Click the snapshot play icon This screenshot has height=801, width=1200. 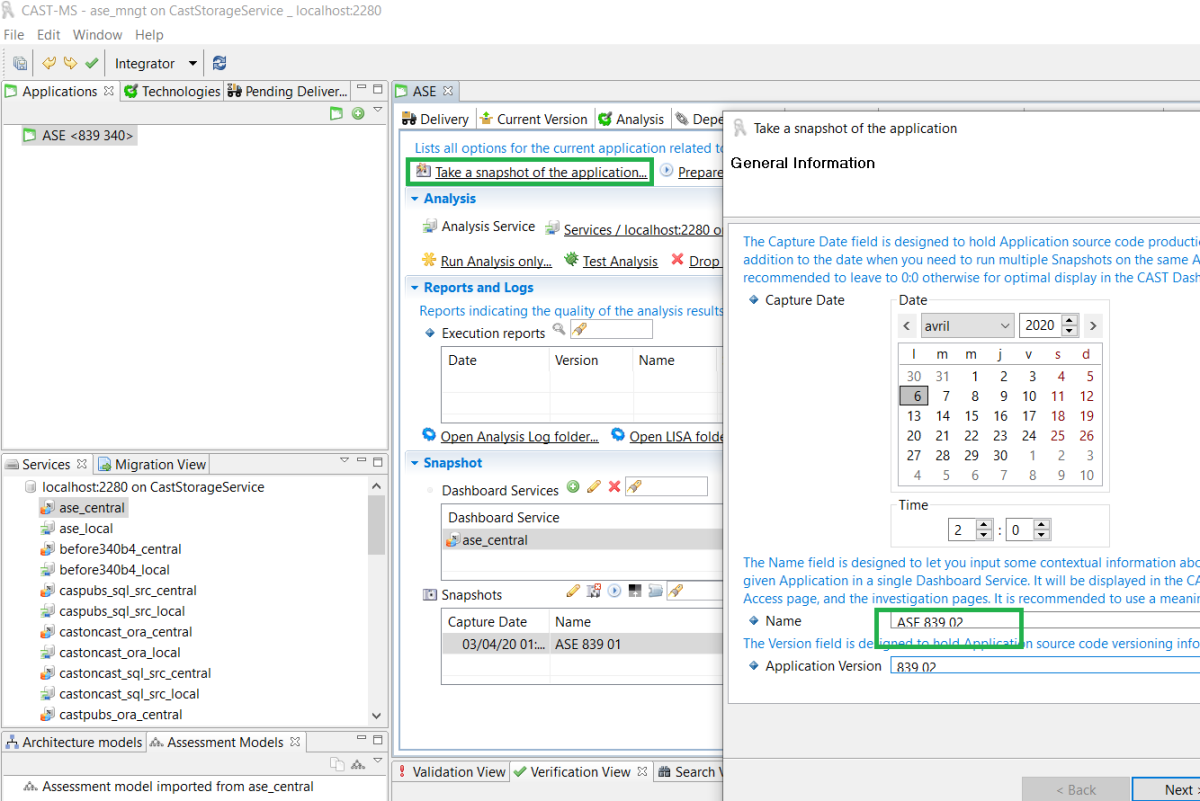615,591
